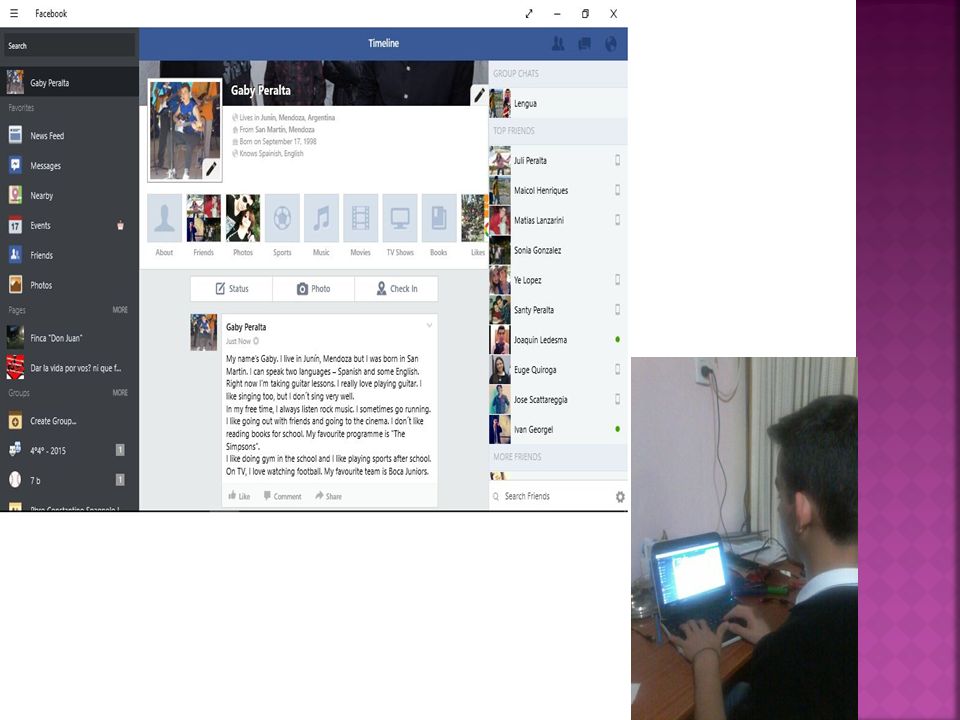960x720 pixels.
Task: Open chat with Ye Lopez
Action: click(x=558, y=280)
